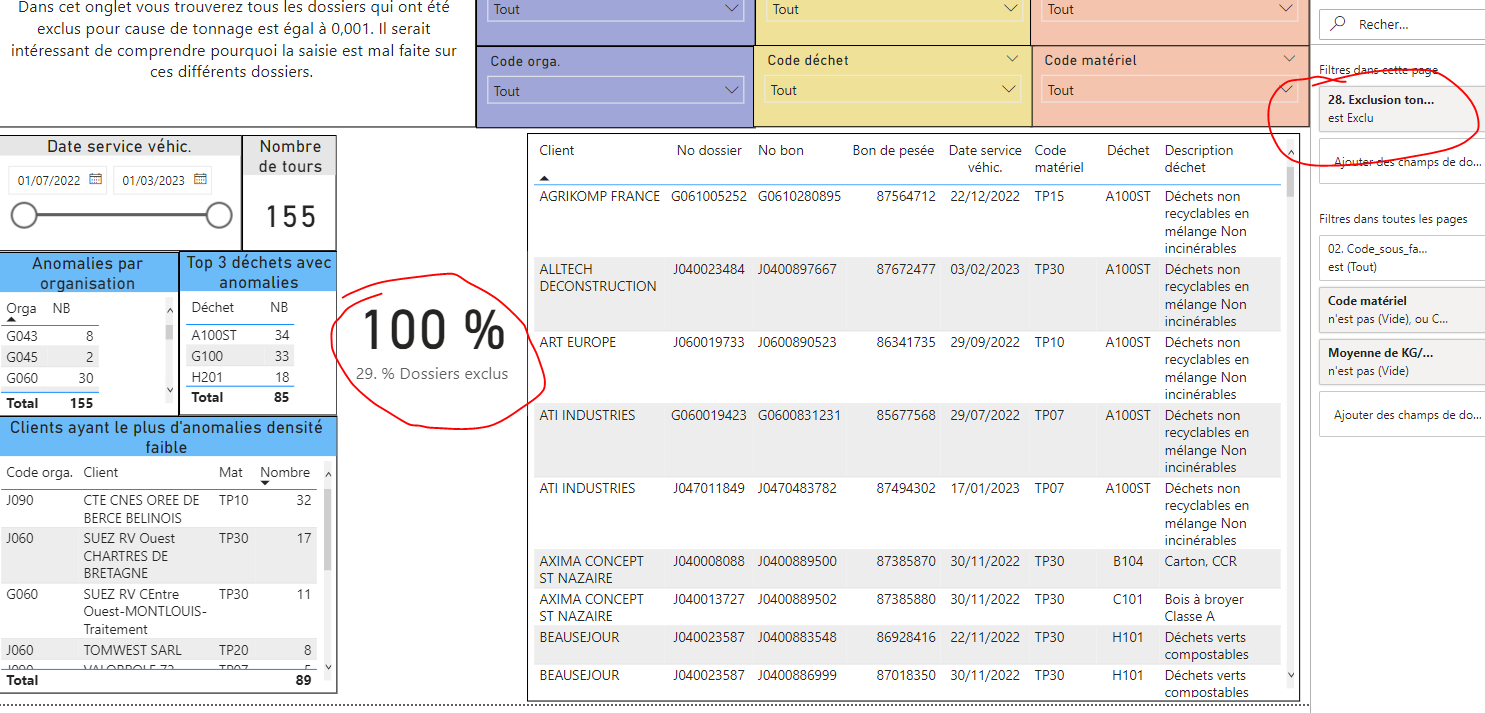Click 'Ajouter des champs' under Filtres dans cette page
1485x713 pixels.
[1402, 162]
